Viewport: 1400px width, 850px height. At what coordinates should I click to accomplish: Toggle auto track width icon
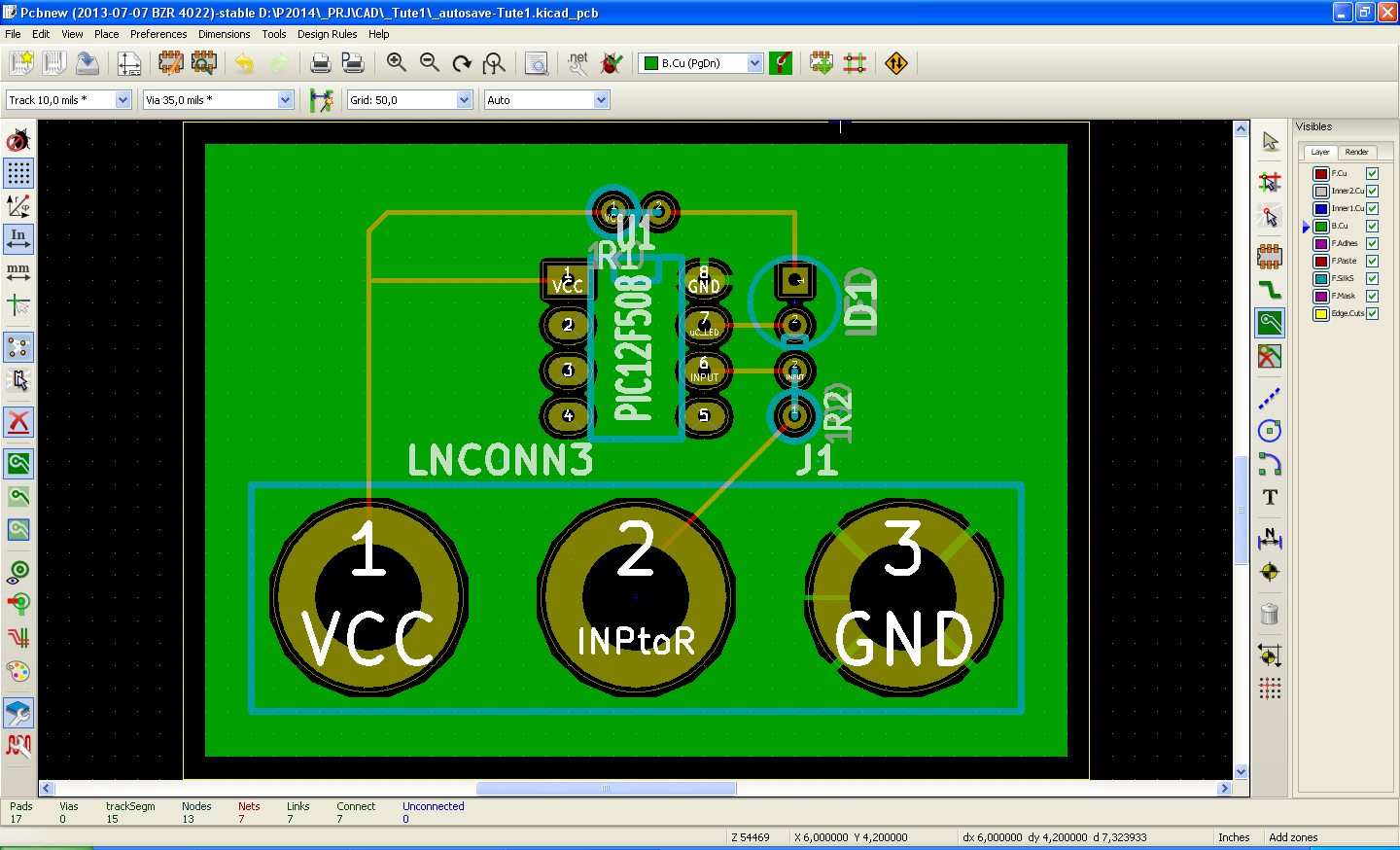point(321,99)
